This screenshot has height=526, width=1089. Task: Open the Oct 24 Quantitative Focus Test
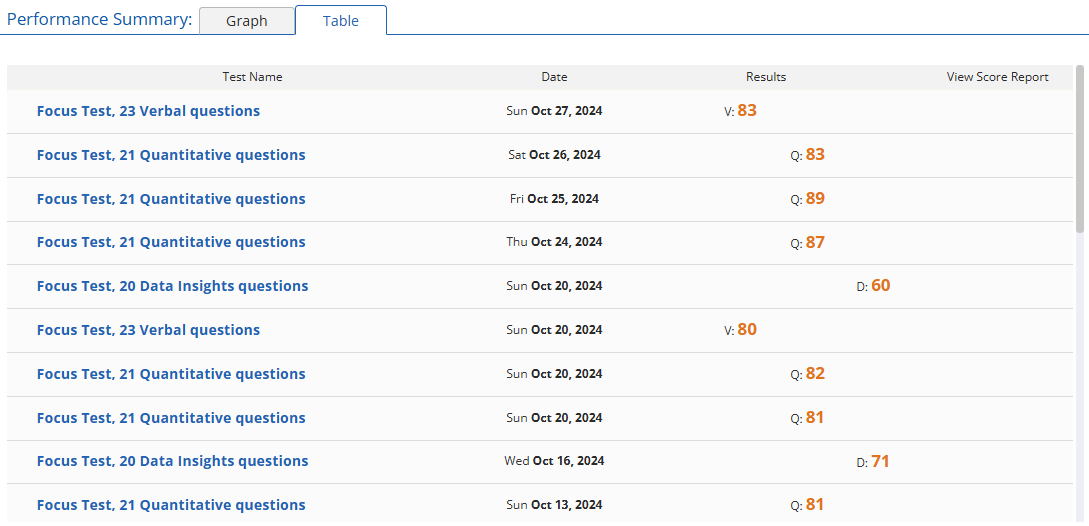tap(171, 242)
